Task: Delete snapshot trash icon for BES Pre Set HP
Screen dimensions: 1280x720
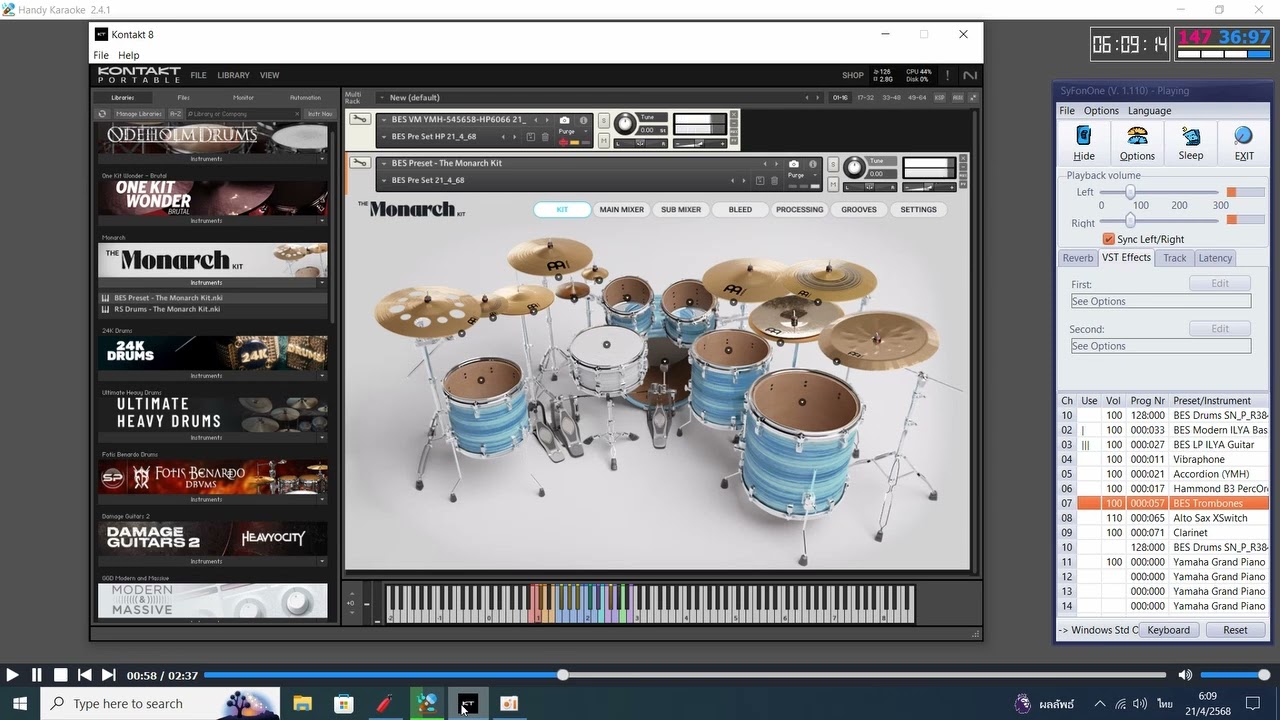Action: click(x=545, y=137)
